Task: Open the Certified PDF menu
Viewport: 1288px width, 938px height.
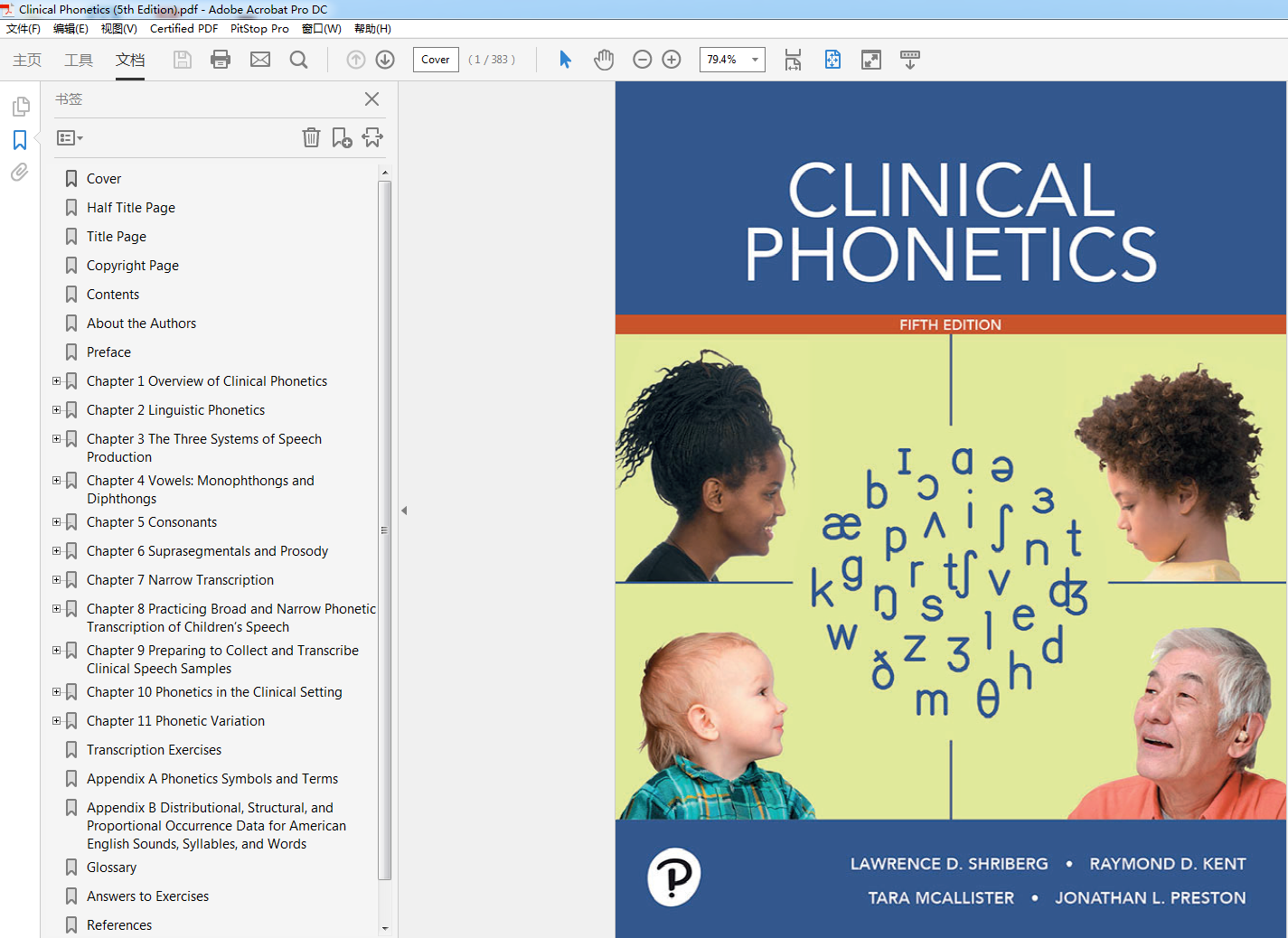Action: coord(183,29)
